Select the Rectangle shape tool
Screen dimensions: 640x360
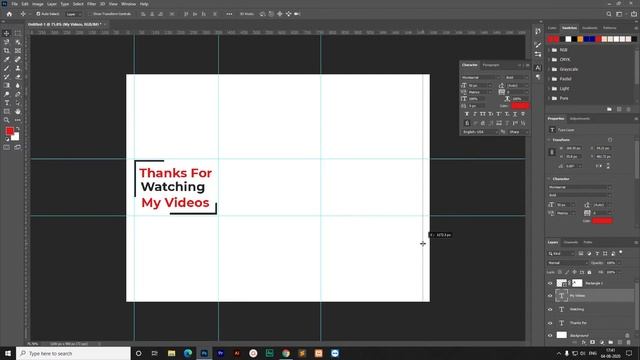pos(7,111)
